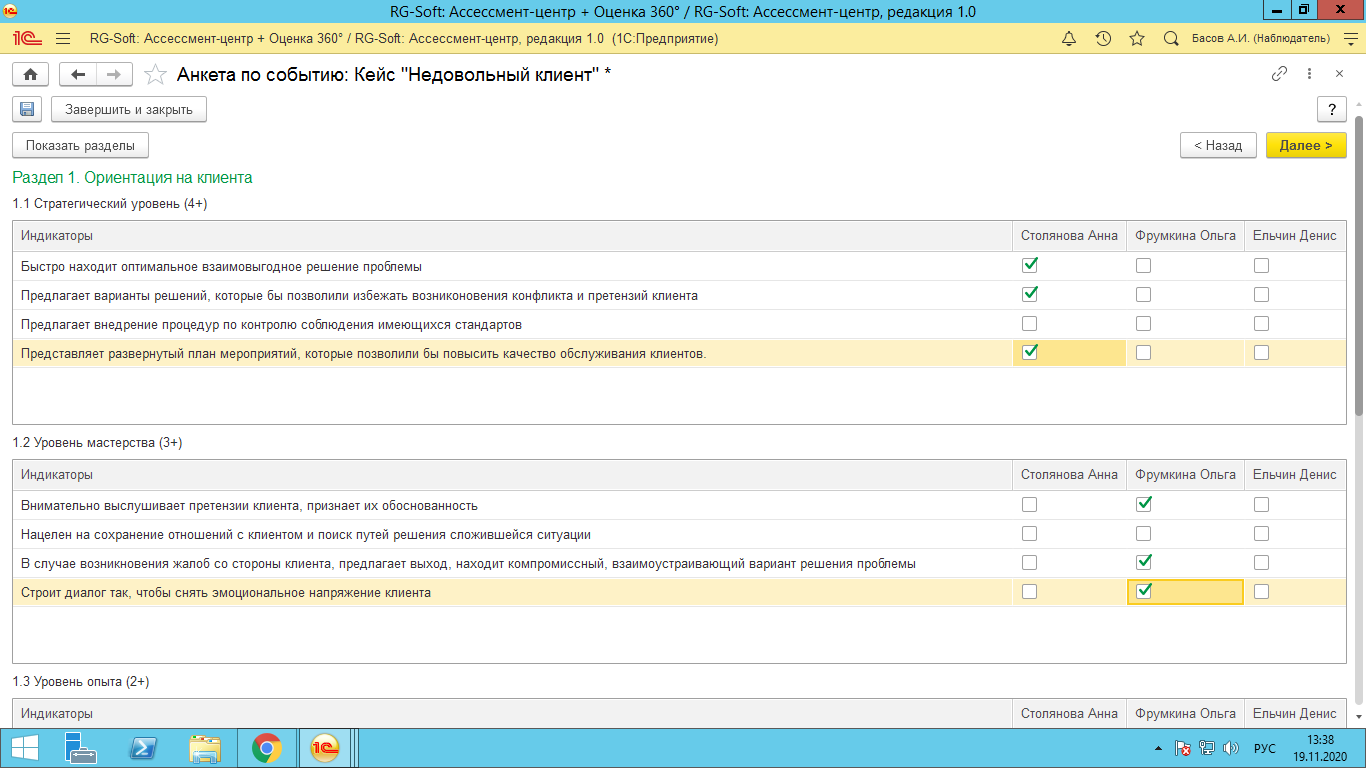Open help with the question mark button

click(x=1331, y=109)
